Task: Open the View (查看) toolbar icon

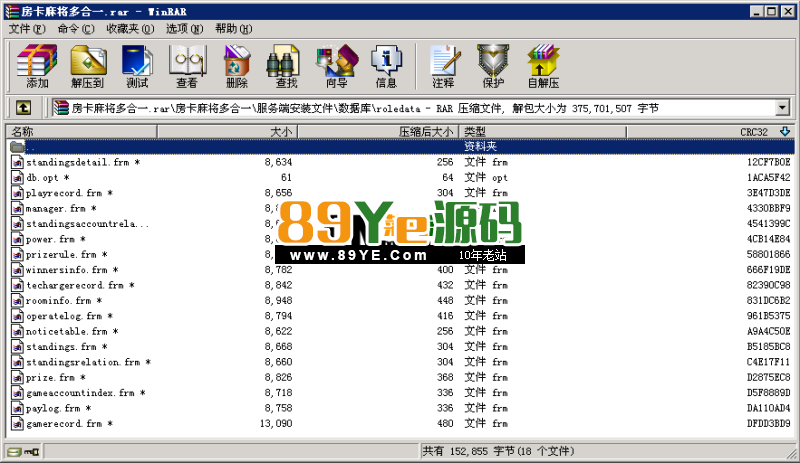Action: point(187,66)
